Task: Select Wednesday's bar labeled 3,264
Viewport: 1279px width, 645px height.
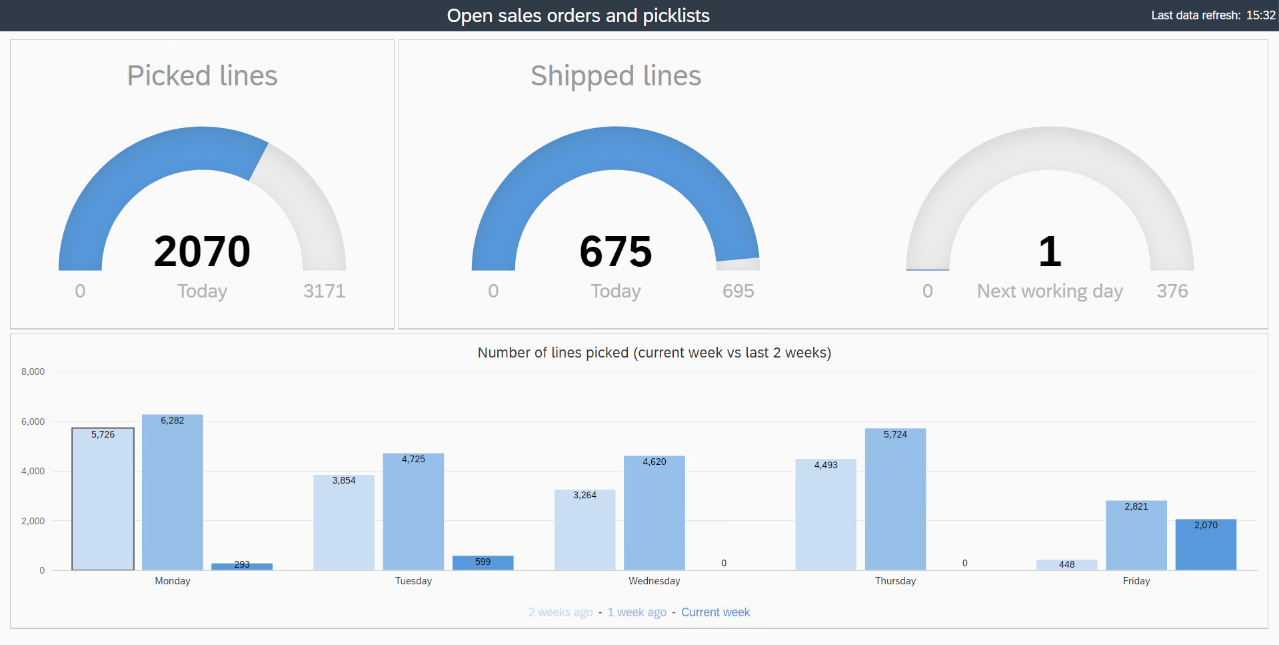Action: coord(585,530)
